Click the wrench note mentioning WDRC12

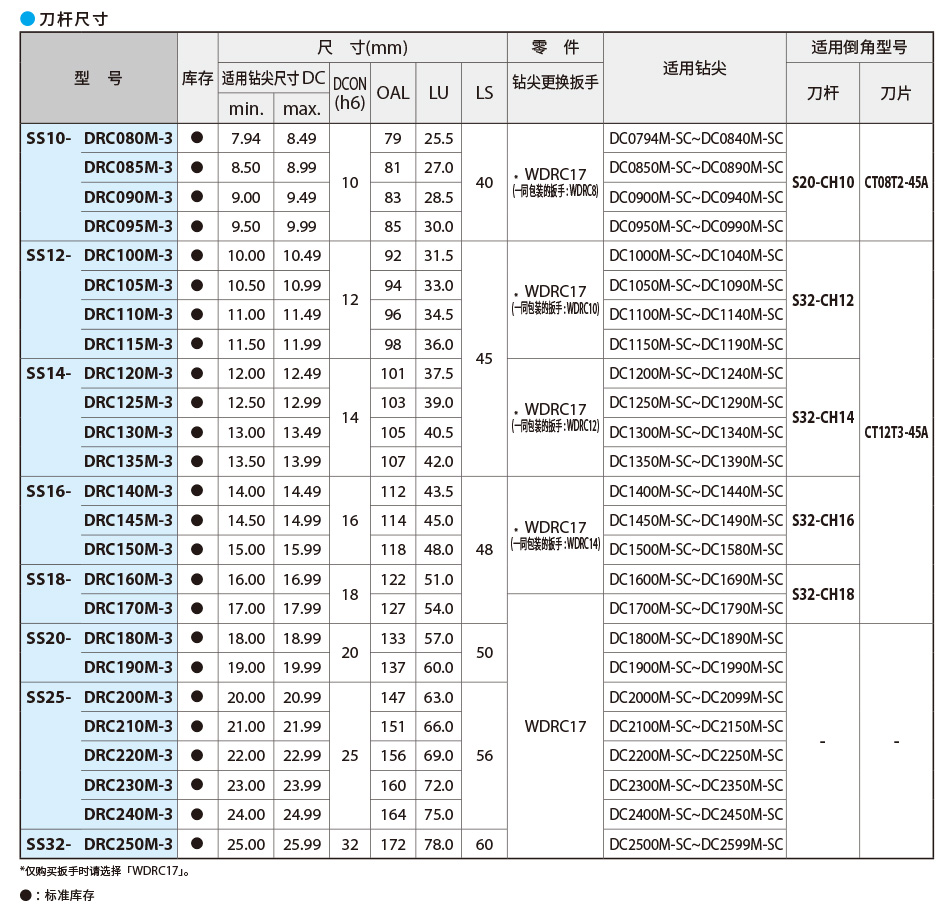pos(555,426)
